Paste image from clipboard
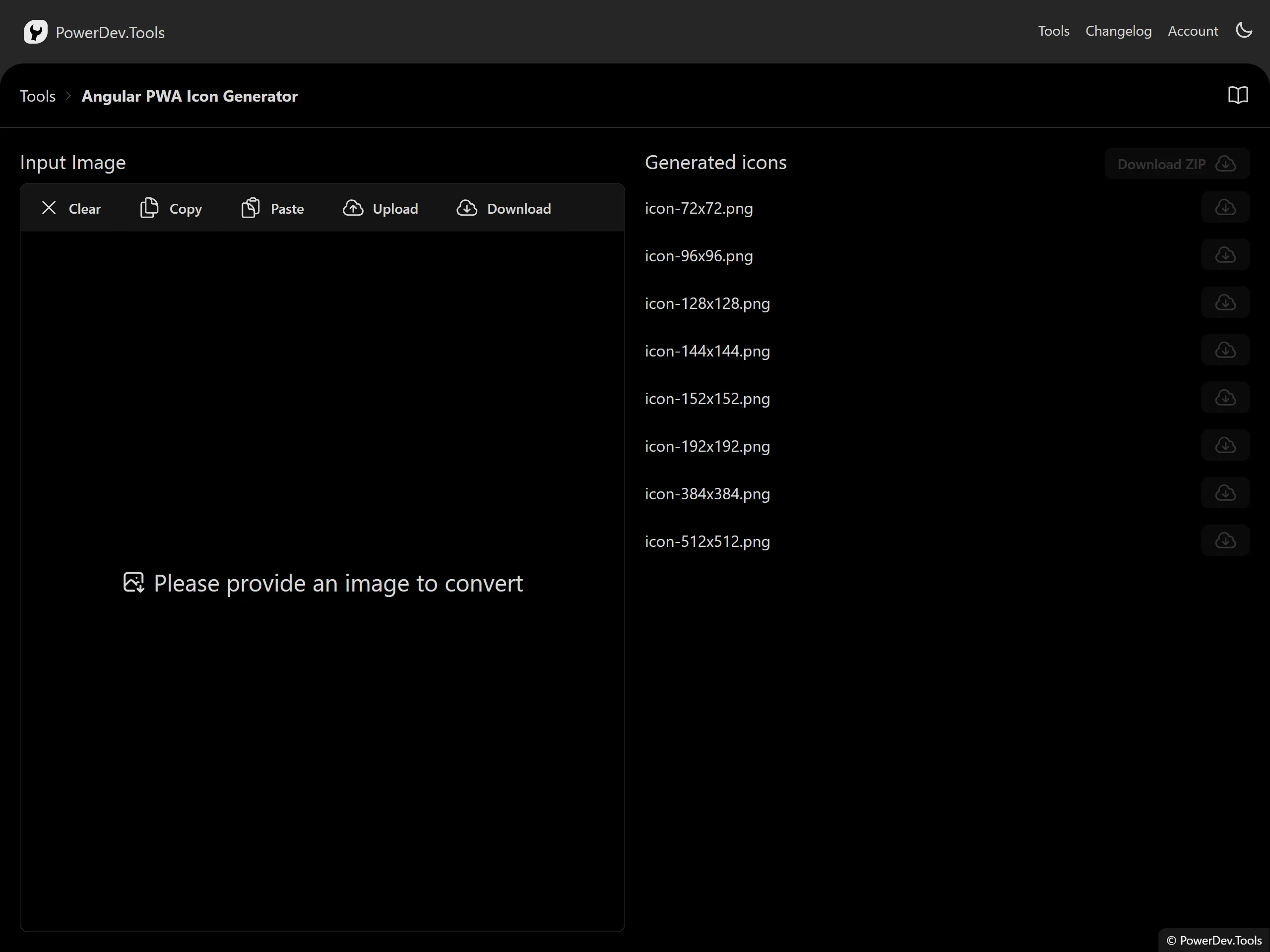This screenshot has width=1270, height=952. 273,208
